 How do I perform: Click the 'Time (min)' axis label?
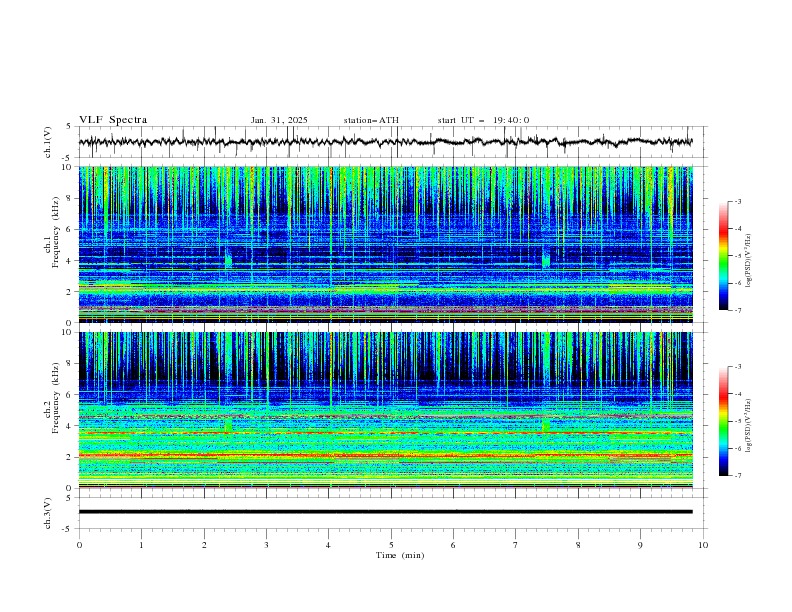(400, 555)
